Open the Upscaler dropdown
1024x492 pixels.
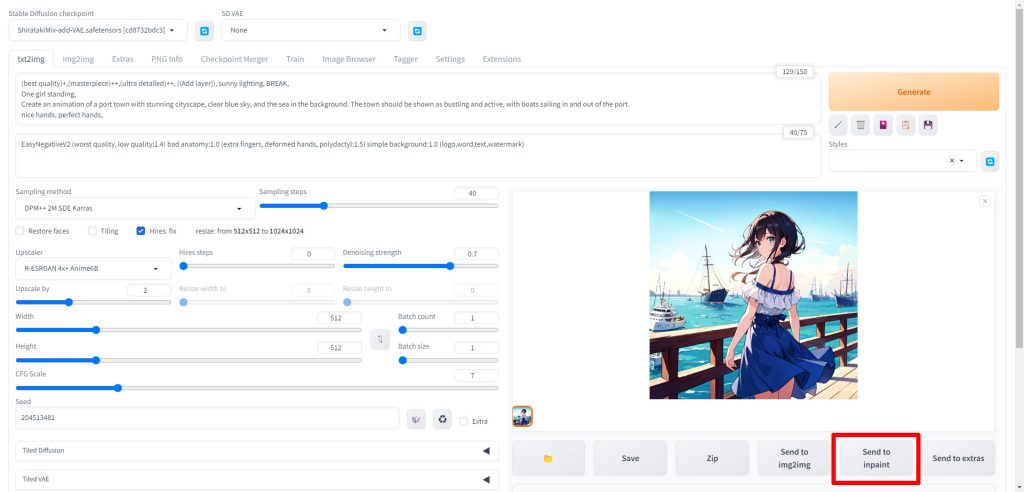93,269
